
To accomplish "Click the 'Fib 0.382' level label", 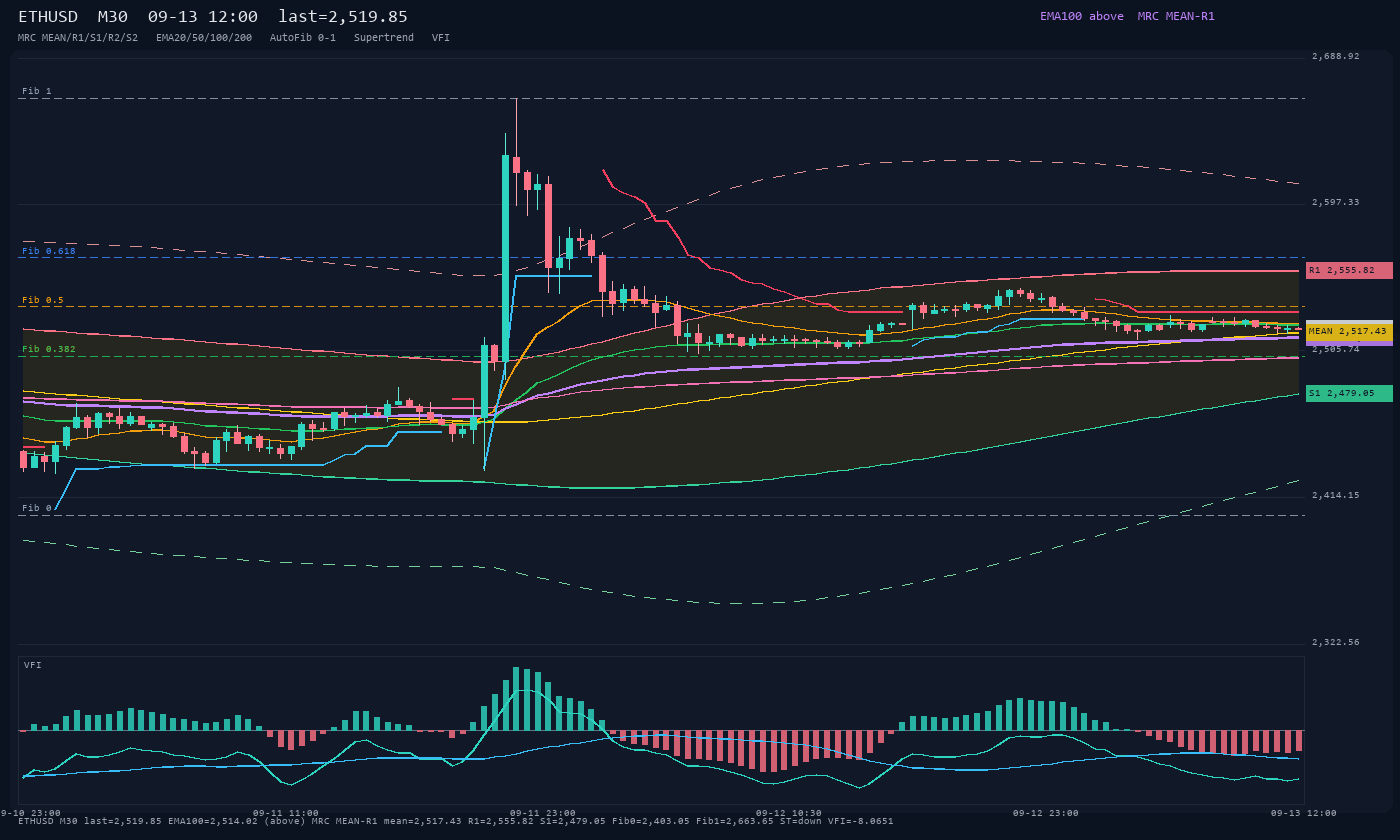I will 49,349.
